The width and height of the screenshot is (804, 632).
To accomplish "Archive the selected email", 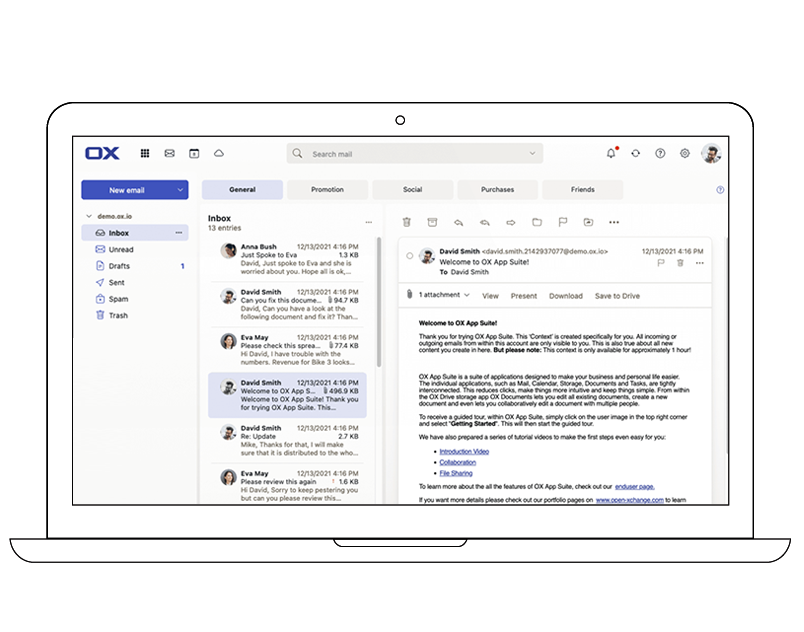I will 432,222.
